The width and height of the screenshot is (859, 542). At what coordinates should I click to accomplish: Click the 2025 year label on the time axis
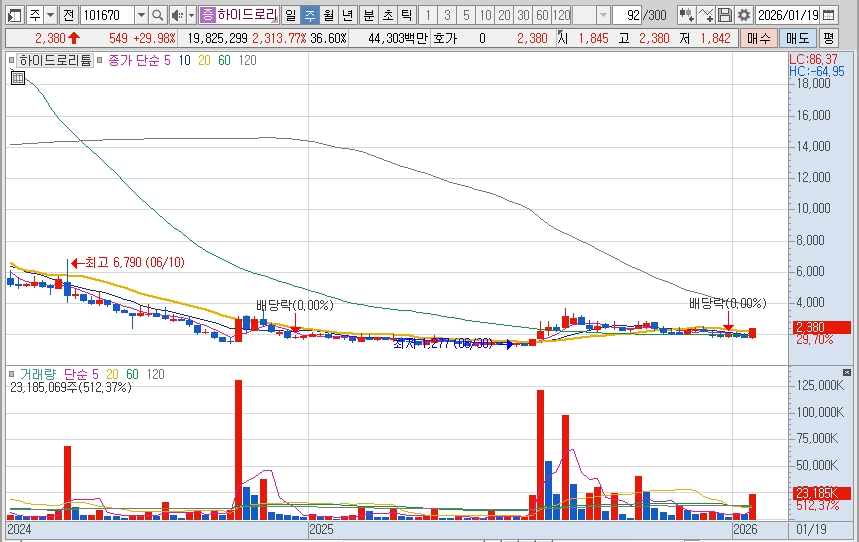point(321,529)
